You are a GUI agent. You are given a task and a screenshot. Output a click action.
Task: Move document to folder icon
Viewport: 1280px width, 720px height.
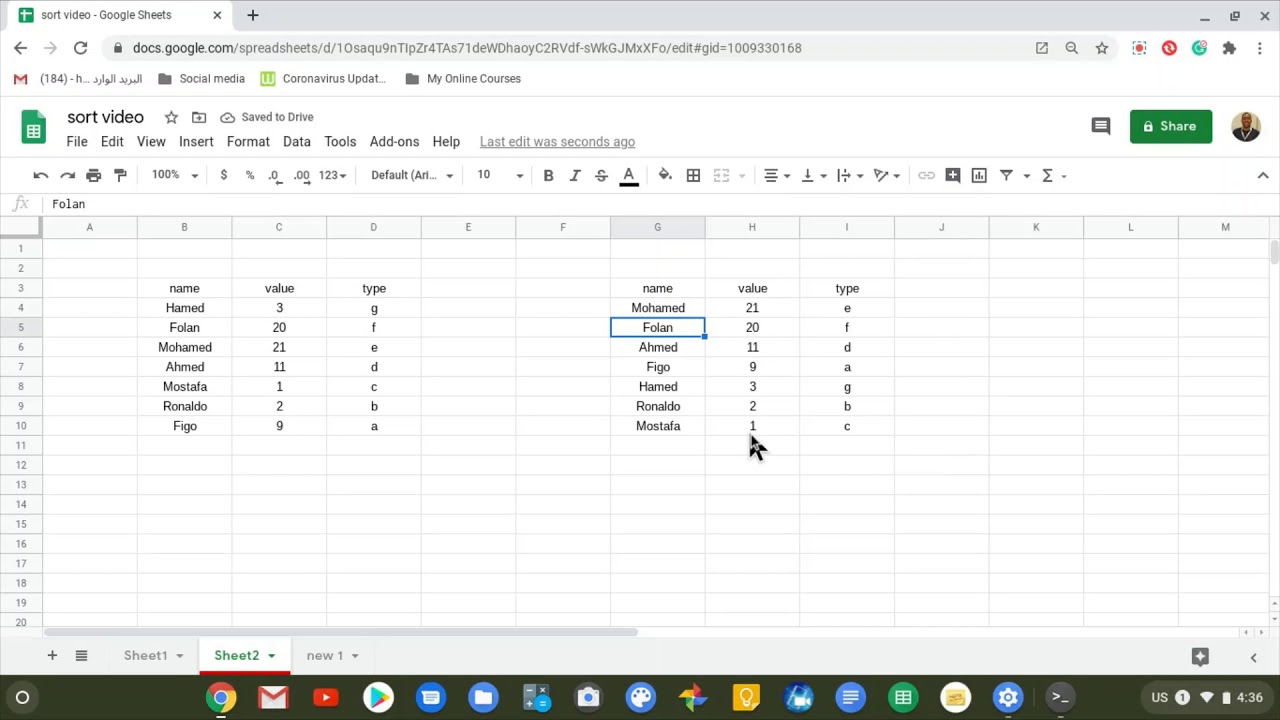click(x=199, y=117)
